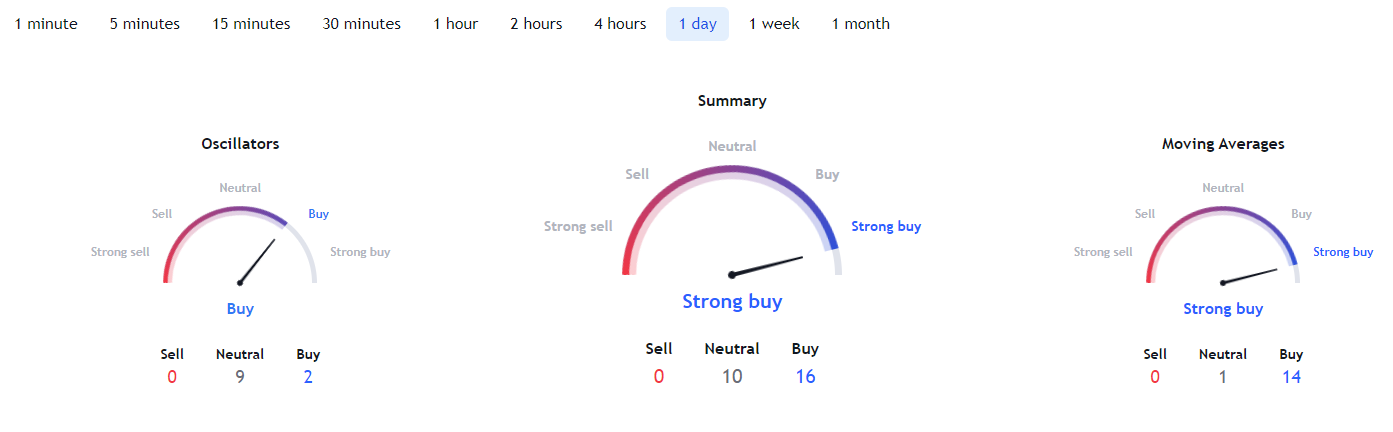Select the 1 minute timeframe tab
This screenshot has height=432, width=1393.
coord(46,24)
